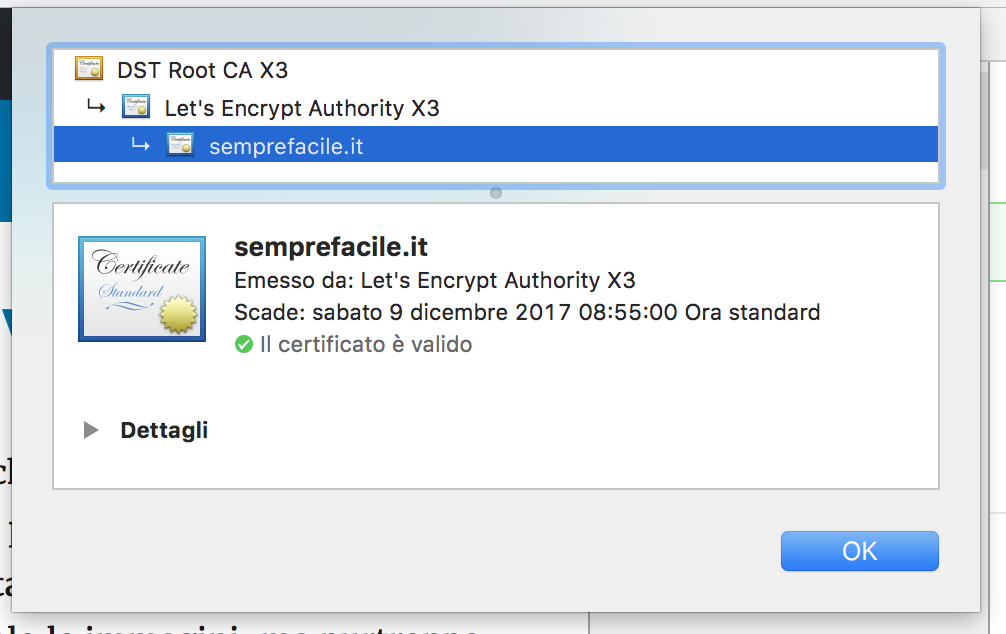The height and width of the screenshot is (634, 1006).
Task: Click the empty row below semprefacile.it in the chain list
Action: [496, 172]
